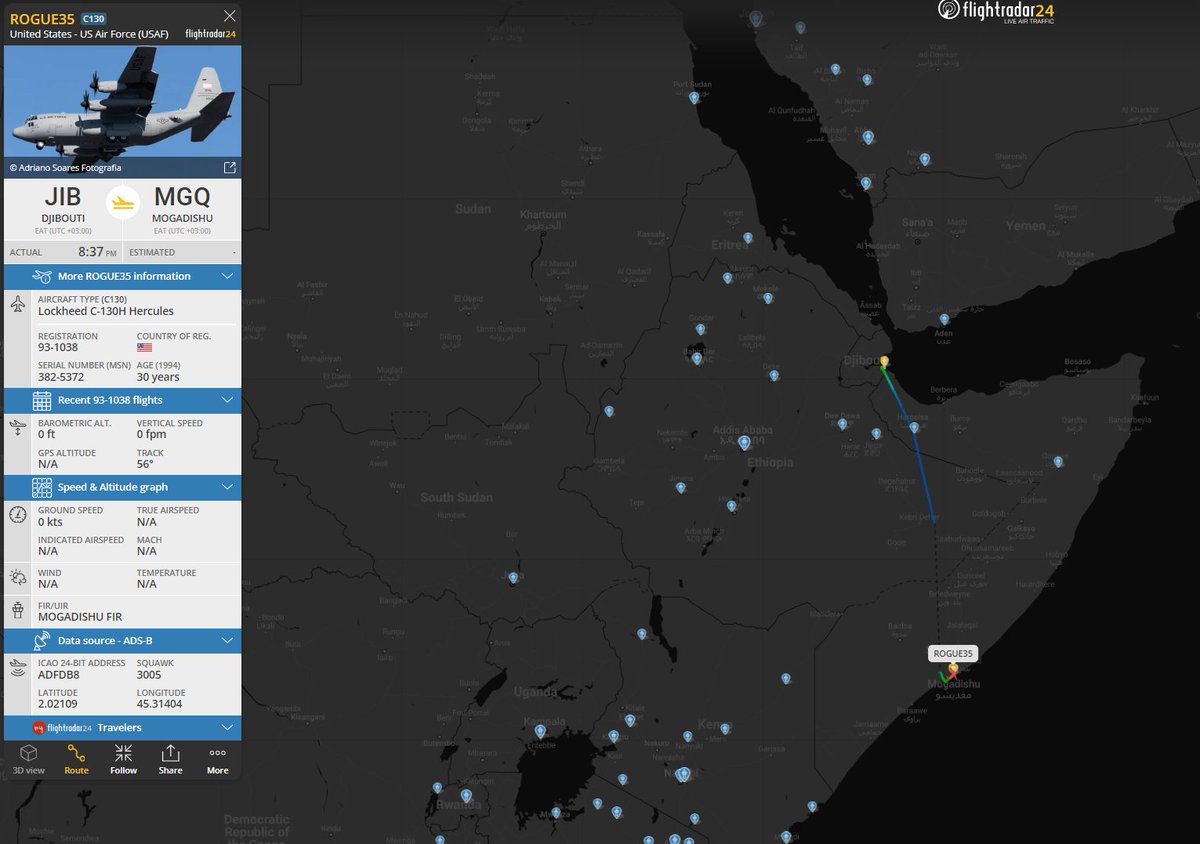
Task: Click the actual time 8:37 PM
Action: click(x=97, y=252)
